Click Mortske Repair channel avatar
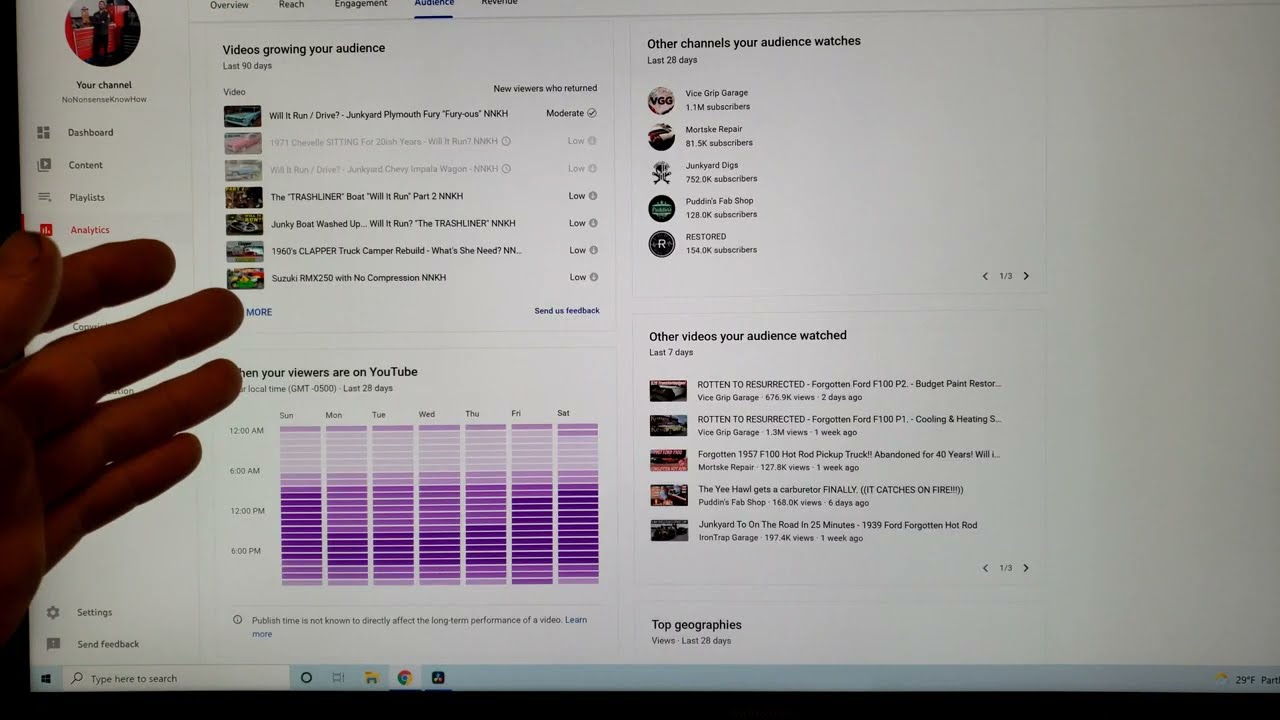 click(661, 136)
